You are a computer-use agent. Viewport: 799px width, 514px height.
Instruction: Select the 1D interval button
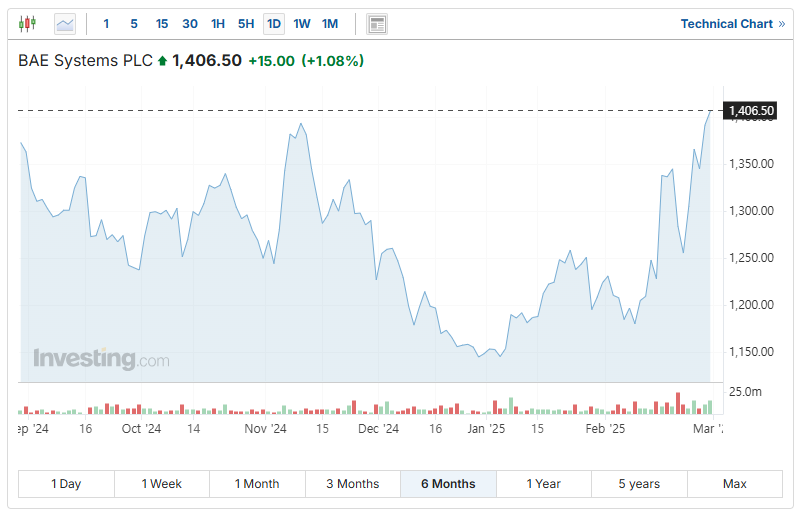click(x=274, y=24)
